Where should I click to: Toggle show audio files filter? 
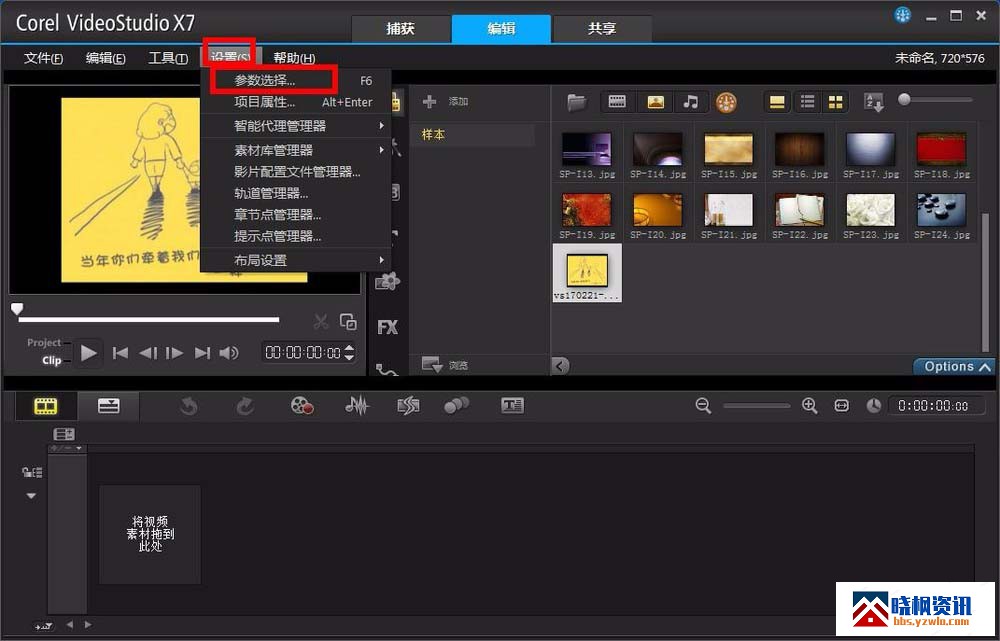pos(691,102)
